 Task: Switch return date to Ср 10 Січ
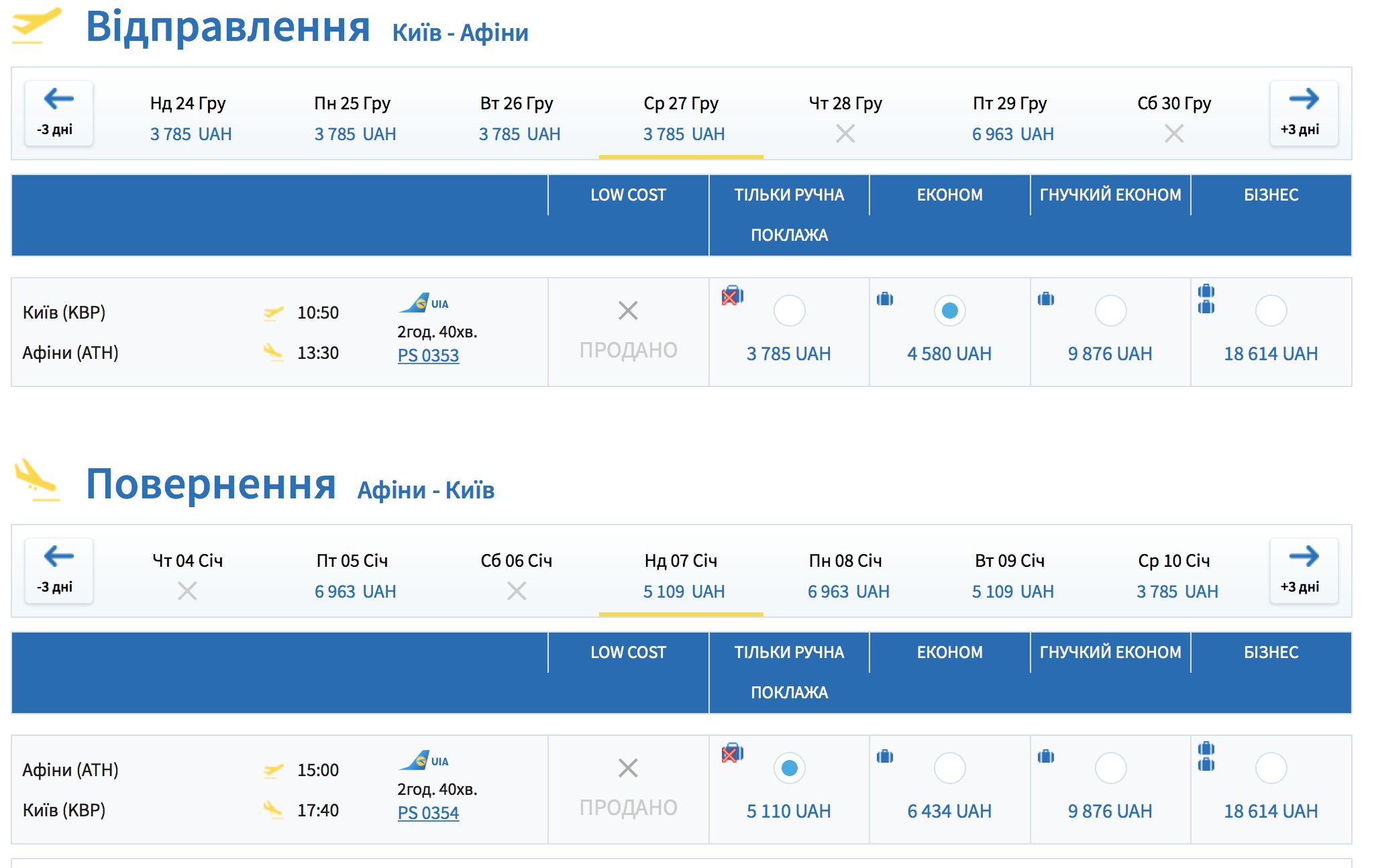click(x=1176, y=576)
